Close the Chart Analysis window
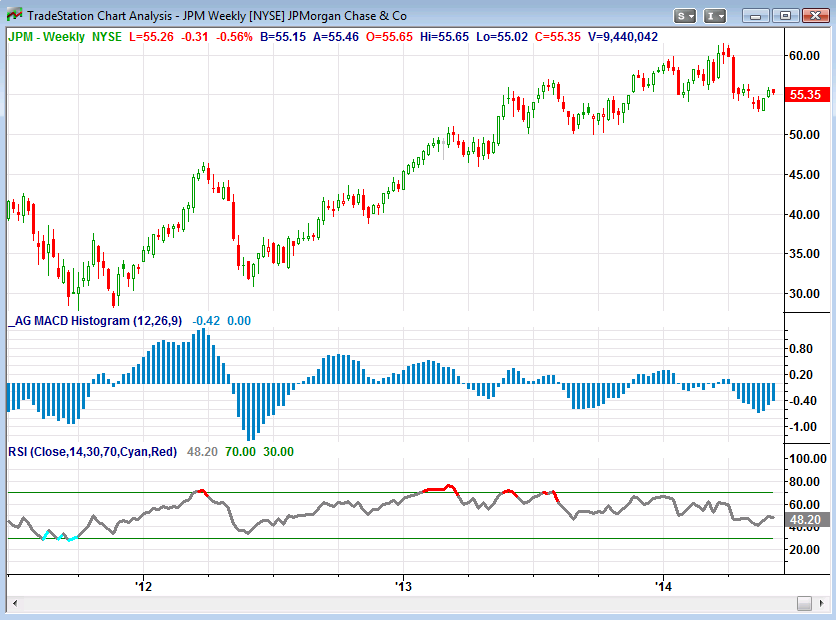This screenshot has width=836, height=620. point(815,16)
